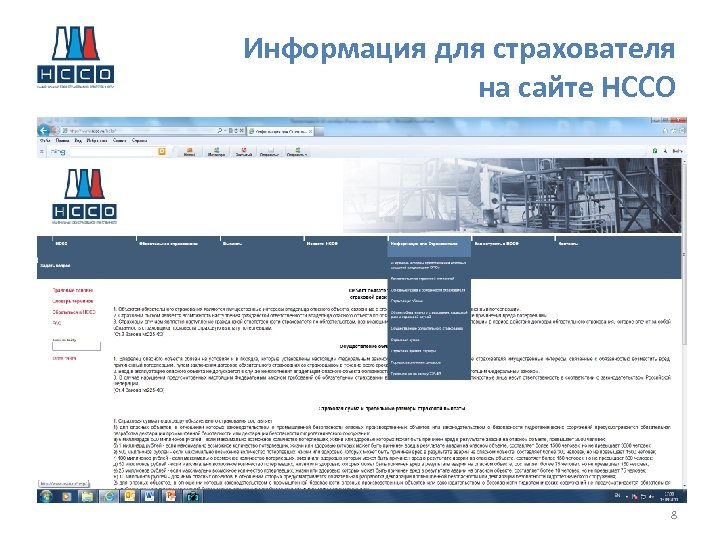Open Windows Media Player from taskbar
Screen dimensions: 720x540
pos(67,496)
